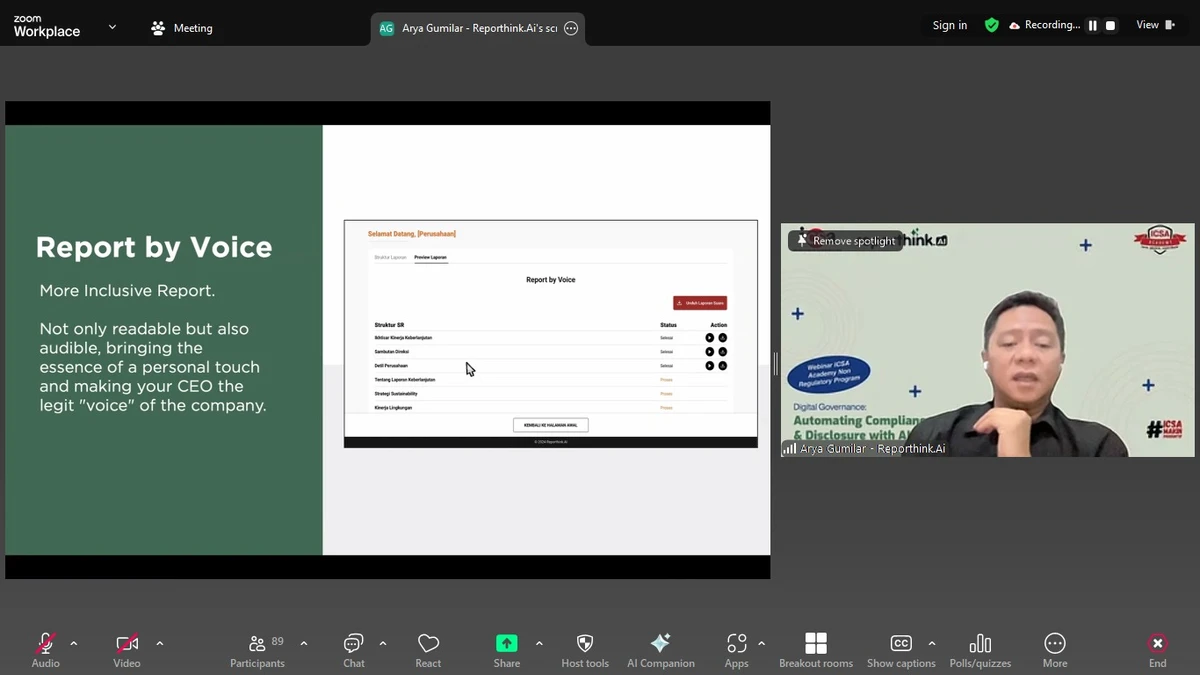Select the Meeting tab
Image resolution: width=1200 pixels, height=675 pixels.
[x=182, y=28]
